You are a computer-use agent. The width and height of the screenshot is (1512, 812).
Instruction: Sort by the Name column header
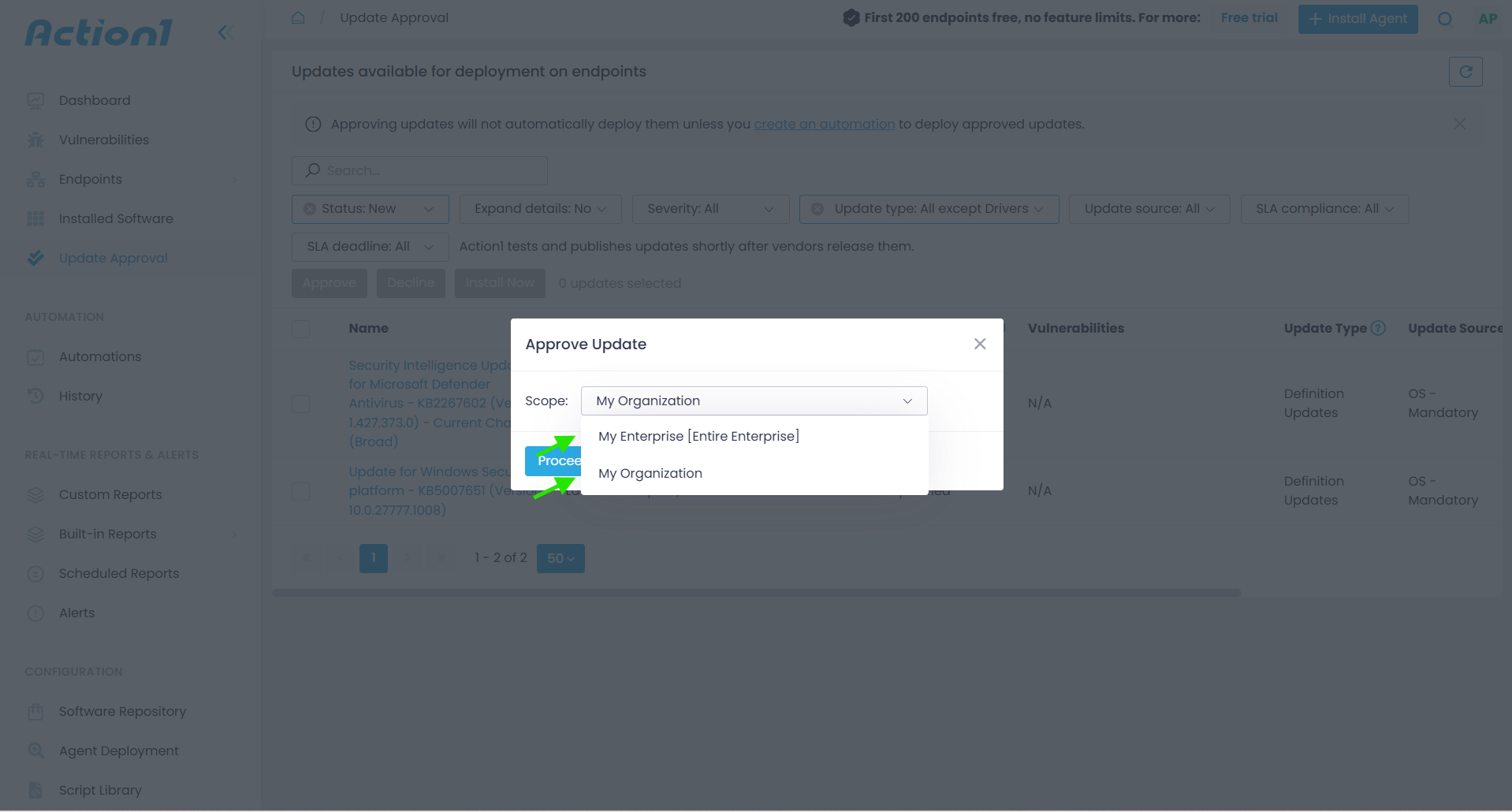pyautogui.click(x=368, y=328)
